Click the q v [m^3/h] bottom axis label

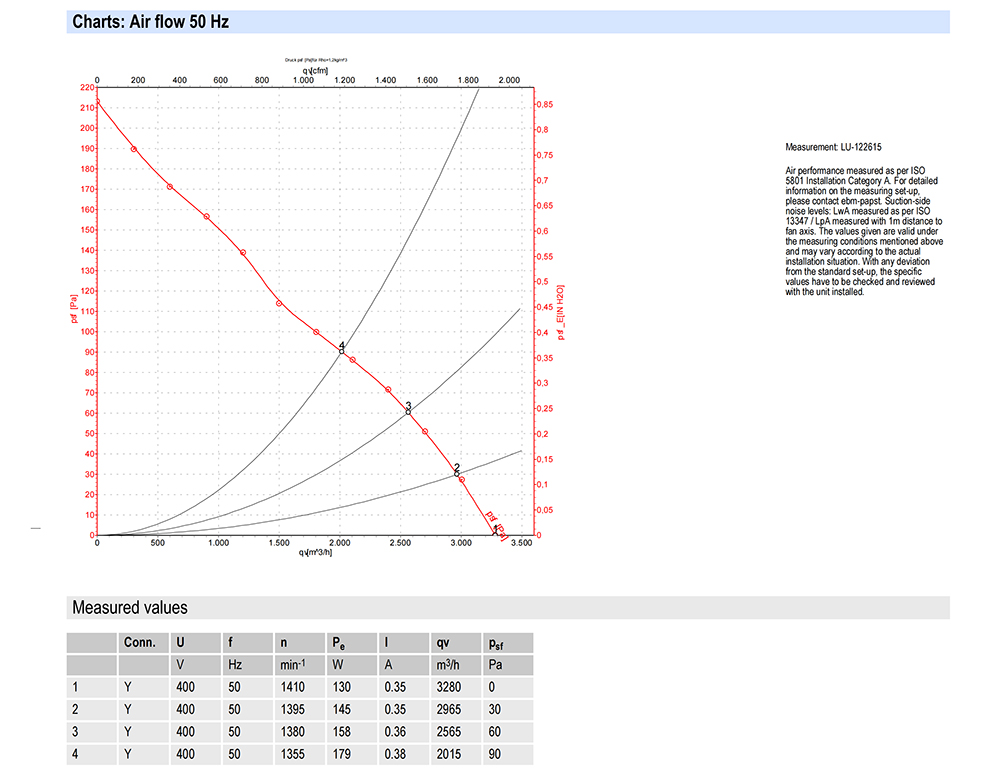(x=314, y=551)
